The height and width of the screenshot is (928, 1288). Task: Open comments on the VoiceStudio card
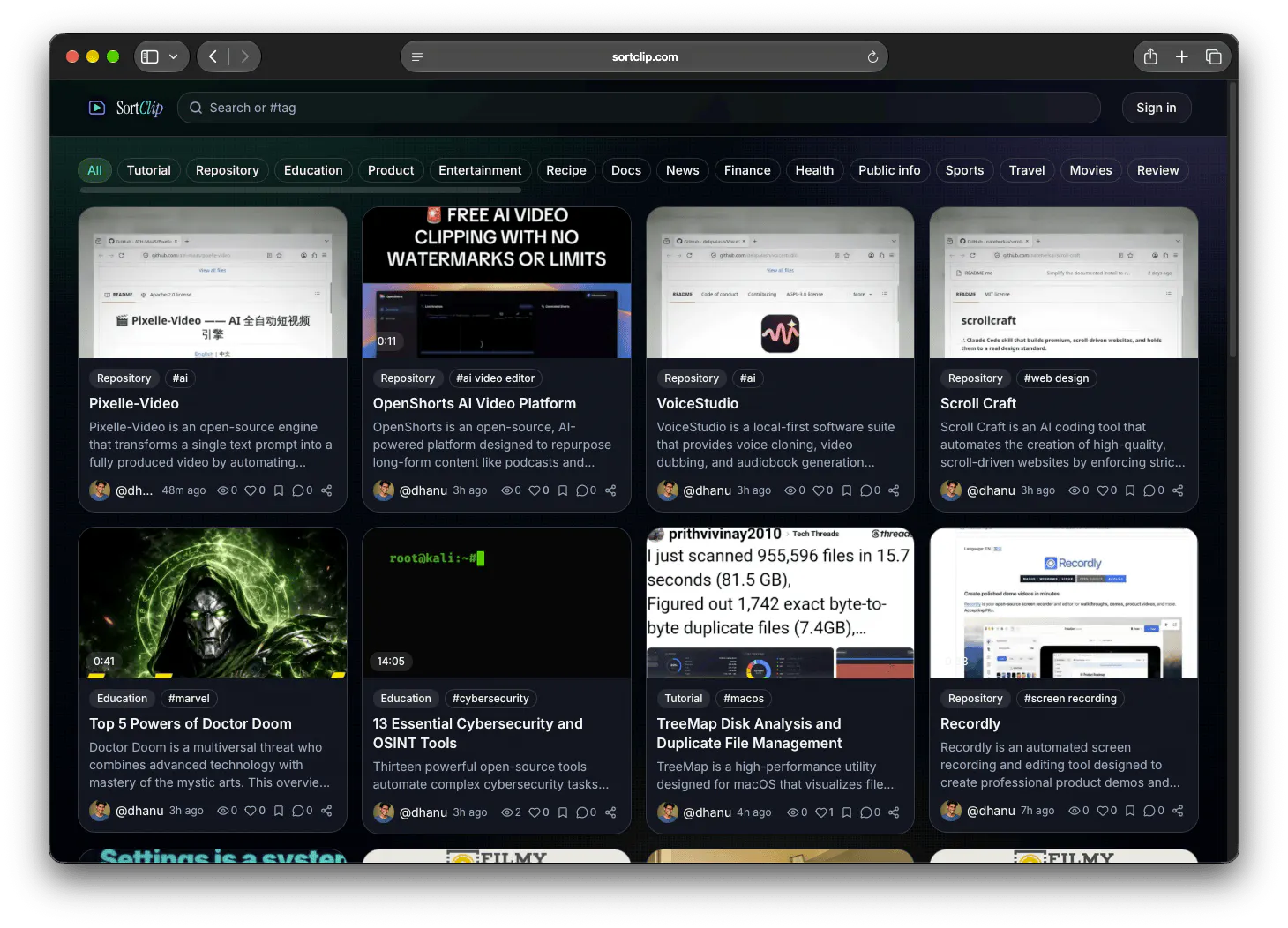click(x=866, y=490)
